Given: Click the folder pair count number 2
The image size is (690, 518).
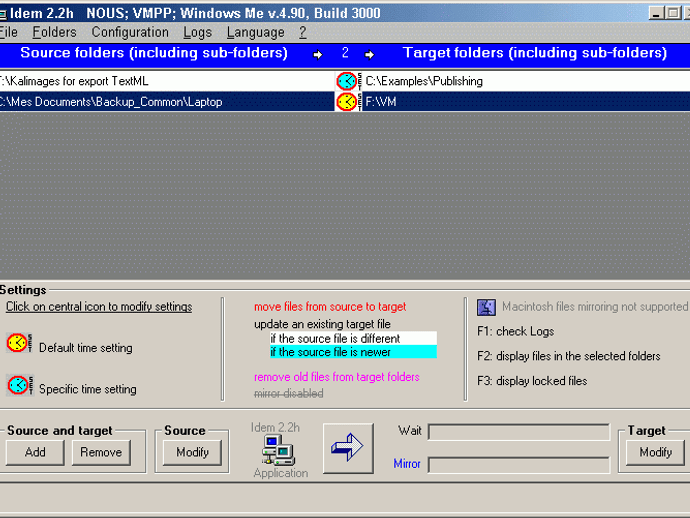Looking at the screenshot, I should (345, 53).
